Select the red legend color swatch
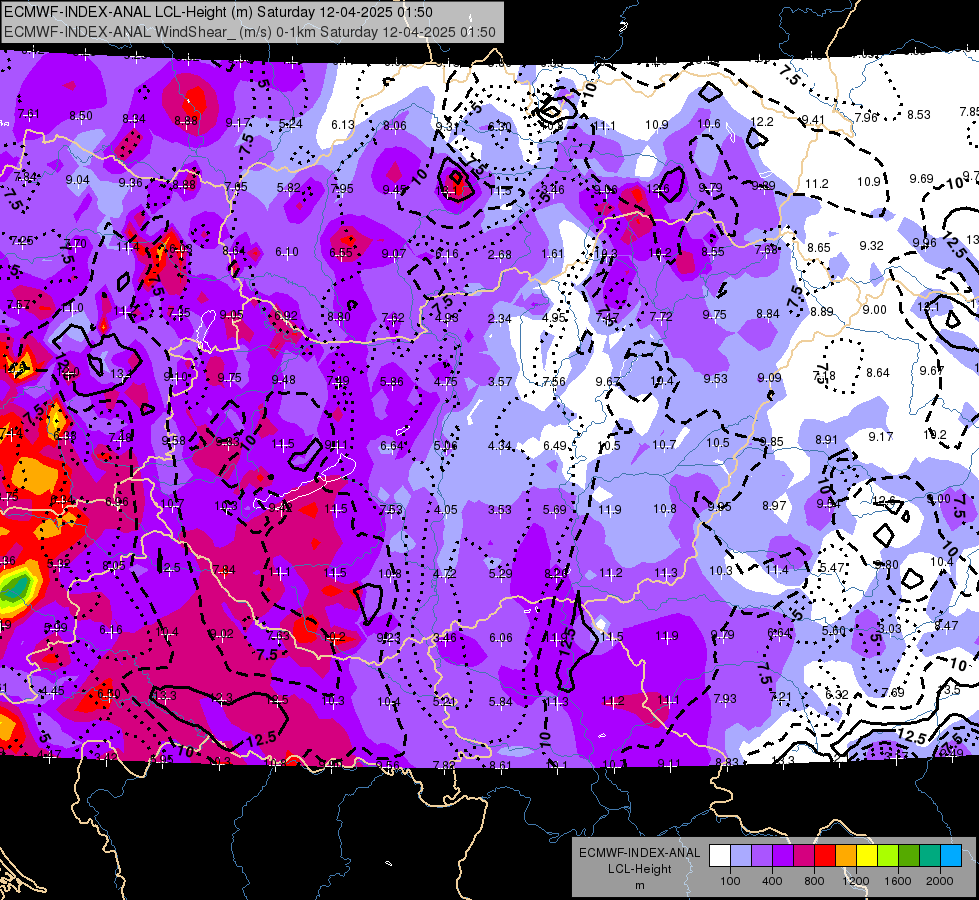The image size is (979, 900). pos(825,855)
